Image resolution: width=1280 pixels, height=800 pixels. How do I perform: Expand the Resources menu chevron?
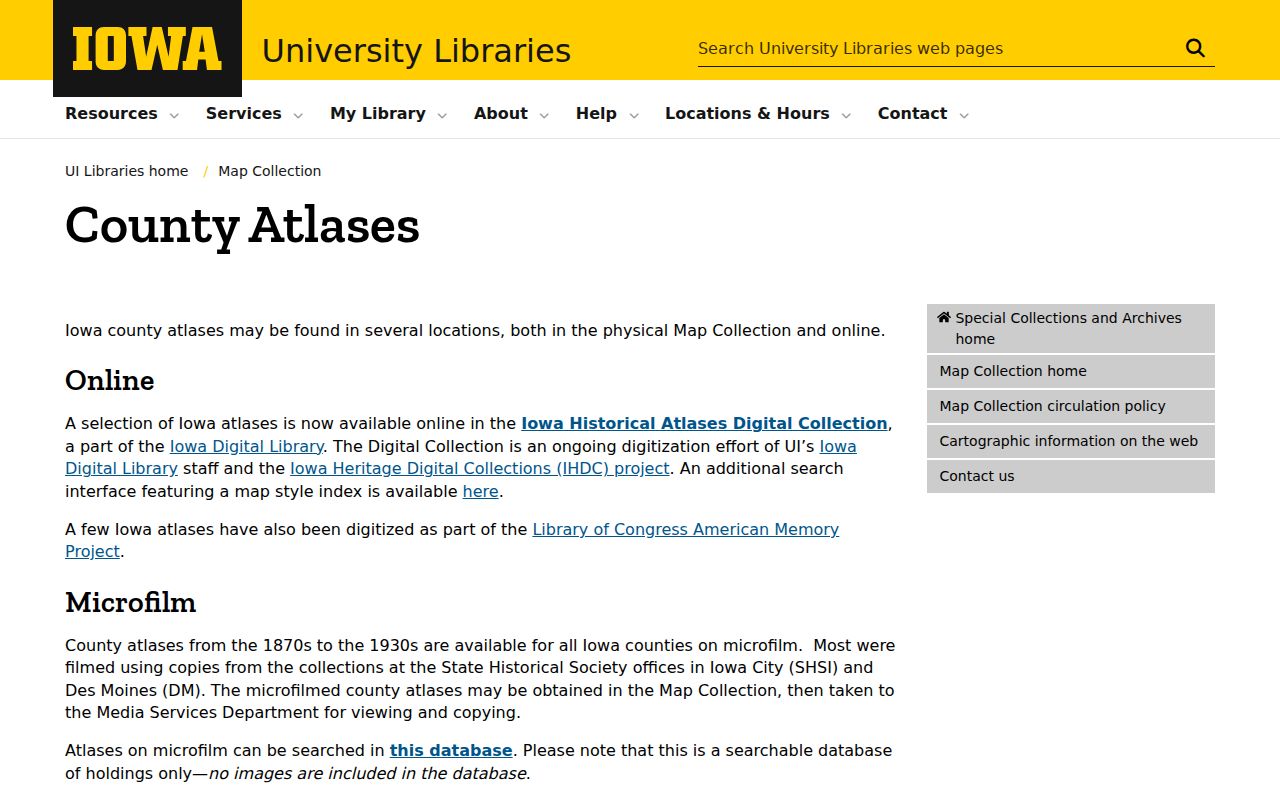coord(174,115)
